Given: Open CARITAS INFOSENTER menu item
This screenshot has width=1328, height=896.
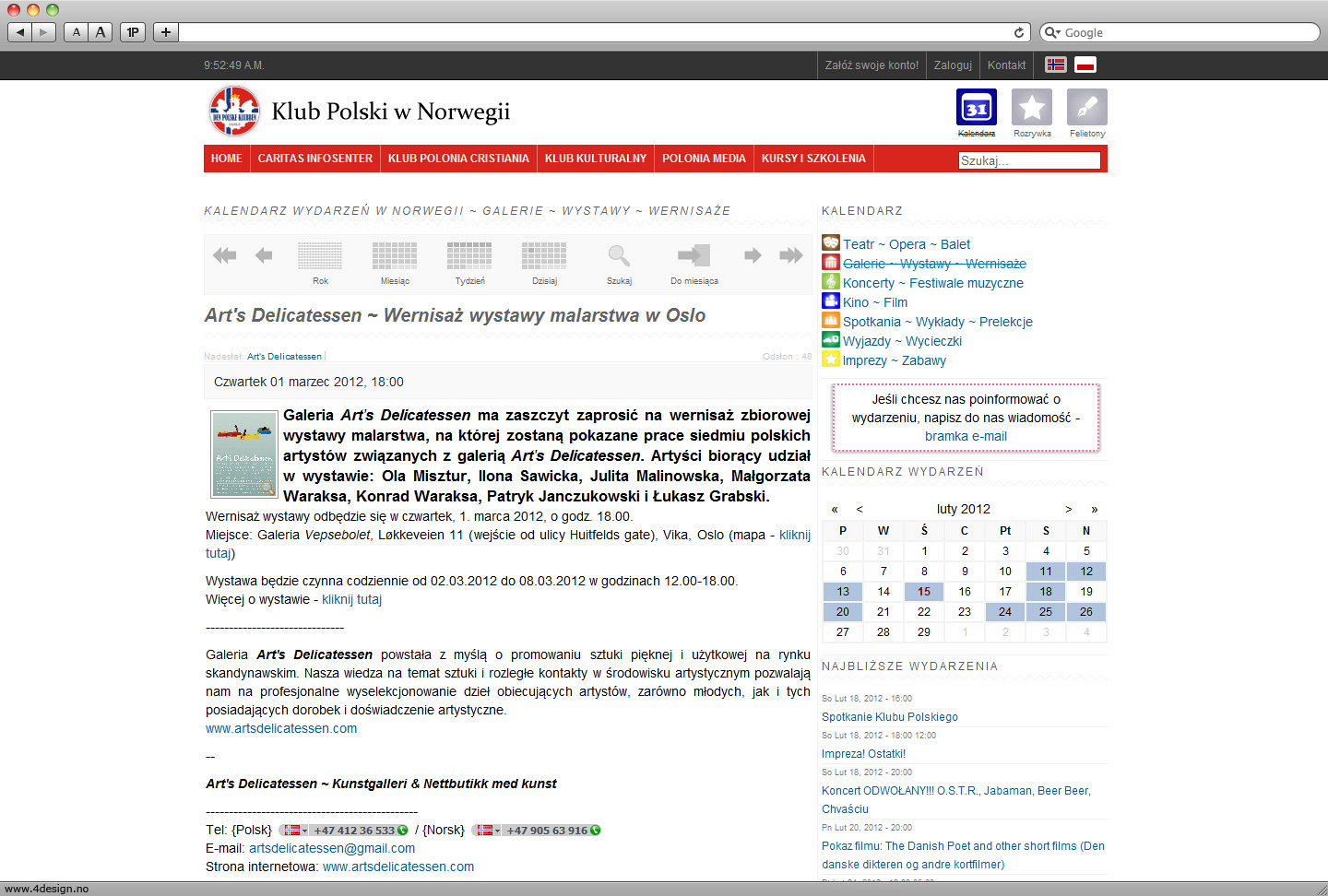Looking at the screenshot, I should pos(315,159).
